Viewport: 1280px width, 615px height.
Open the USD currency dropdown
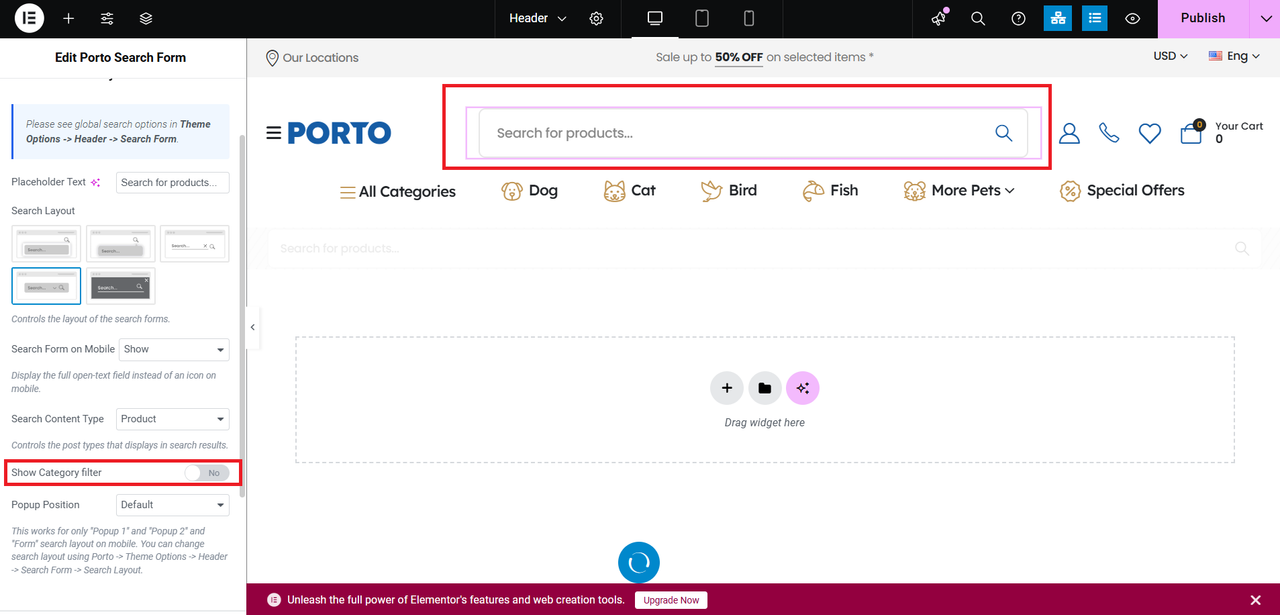point(1170,56)
